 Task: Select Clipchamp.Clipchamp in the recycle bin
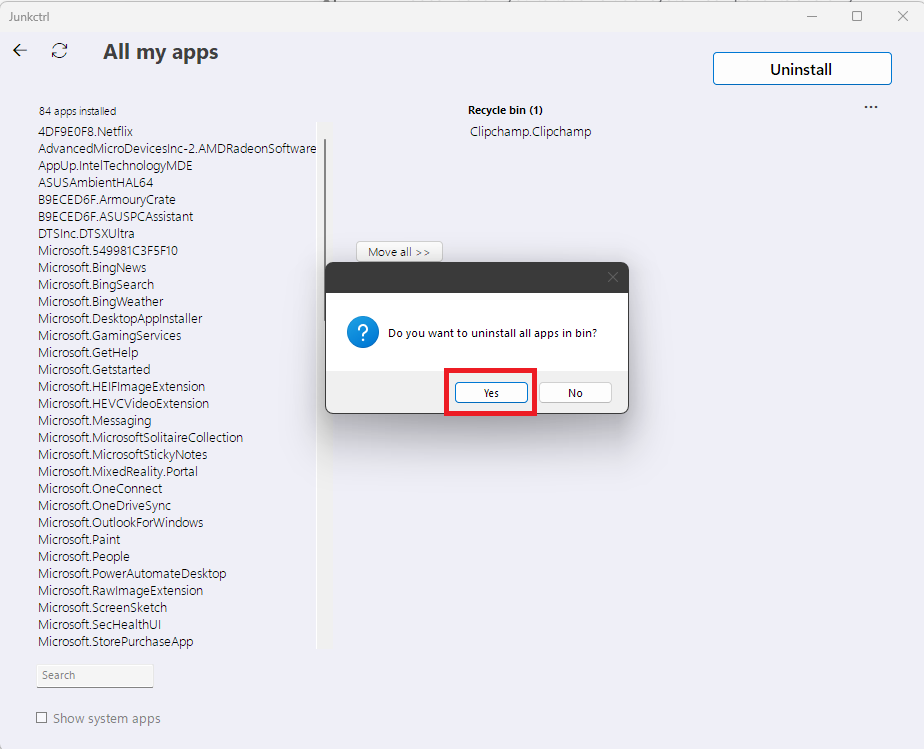pos(530,132)
